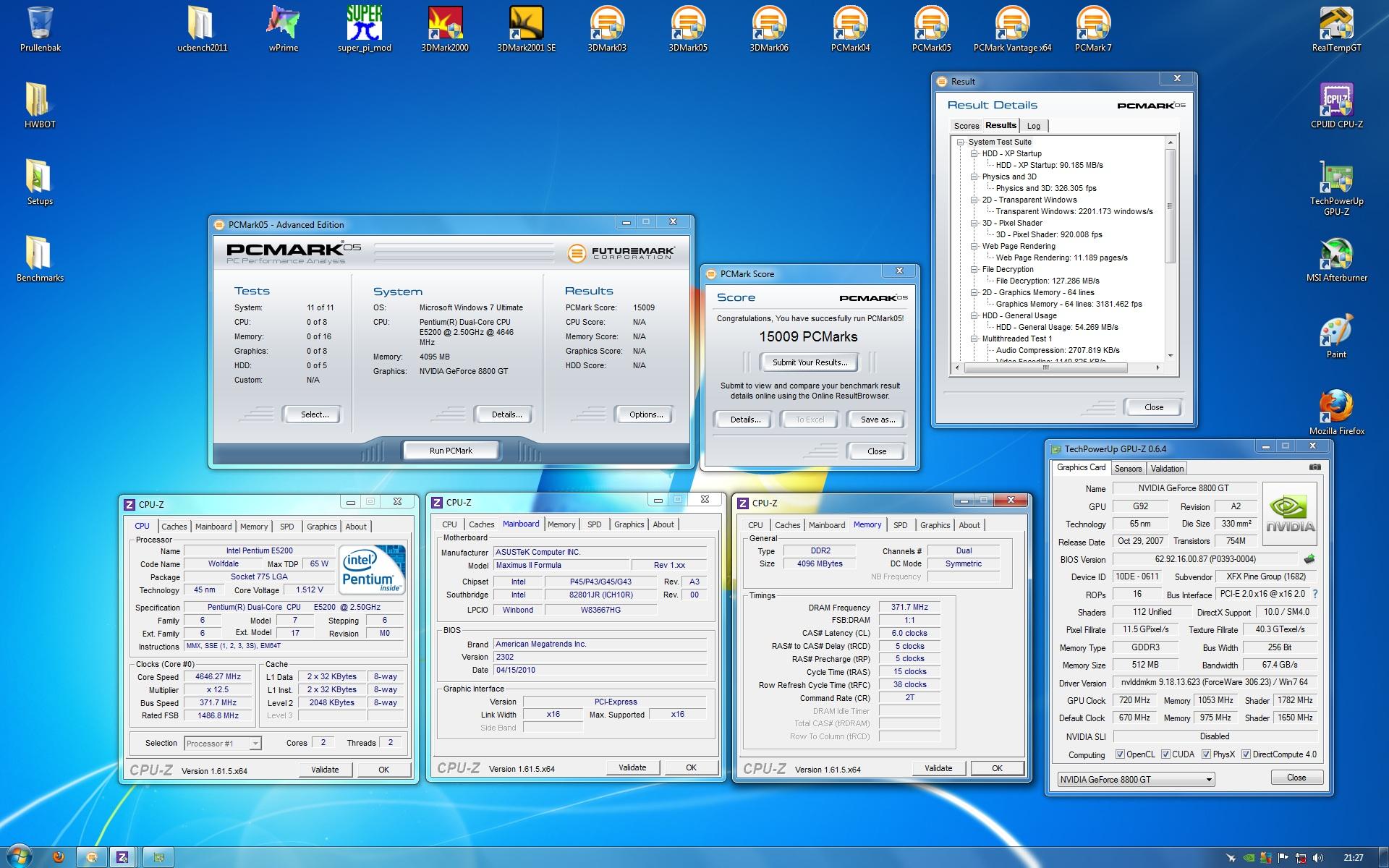
Task: Switch to Scores tab in Result Details
Action: (966, 126)
